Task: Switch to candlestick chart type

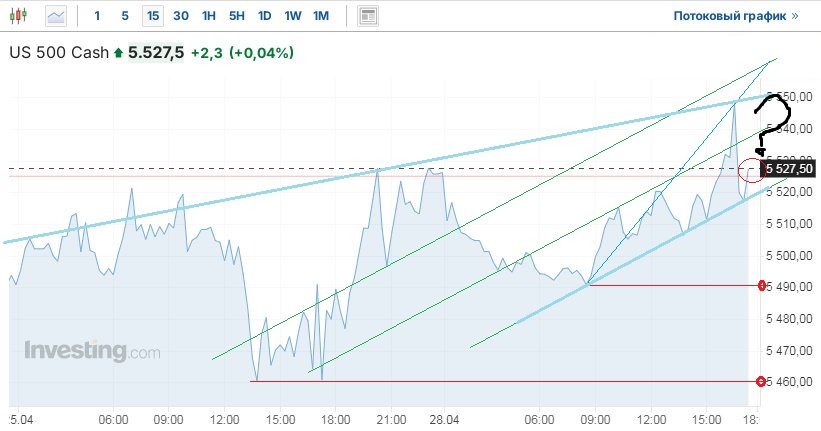Action: tap(22, 16)
